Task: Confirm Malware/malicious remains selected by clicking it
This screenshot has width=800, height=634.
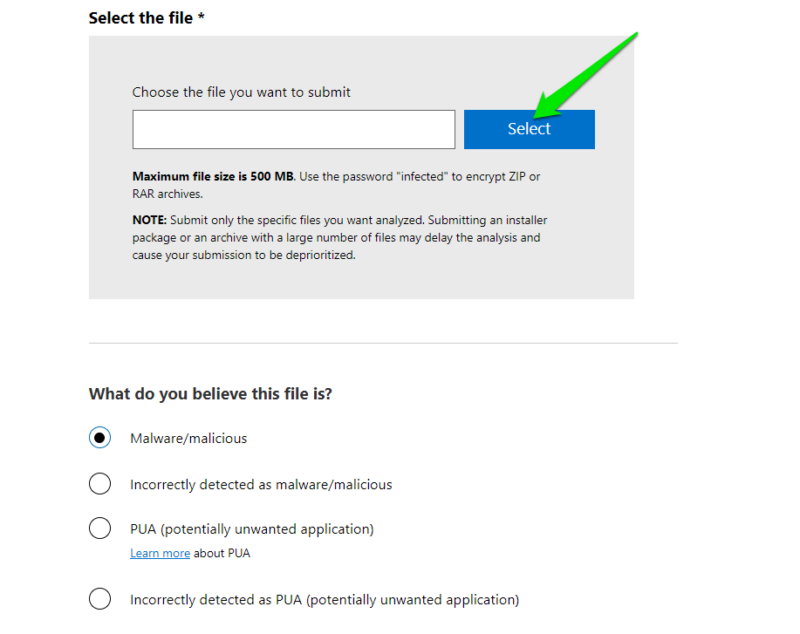Action: [x=100, y=438]
